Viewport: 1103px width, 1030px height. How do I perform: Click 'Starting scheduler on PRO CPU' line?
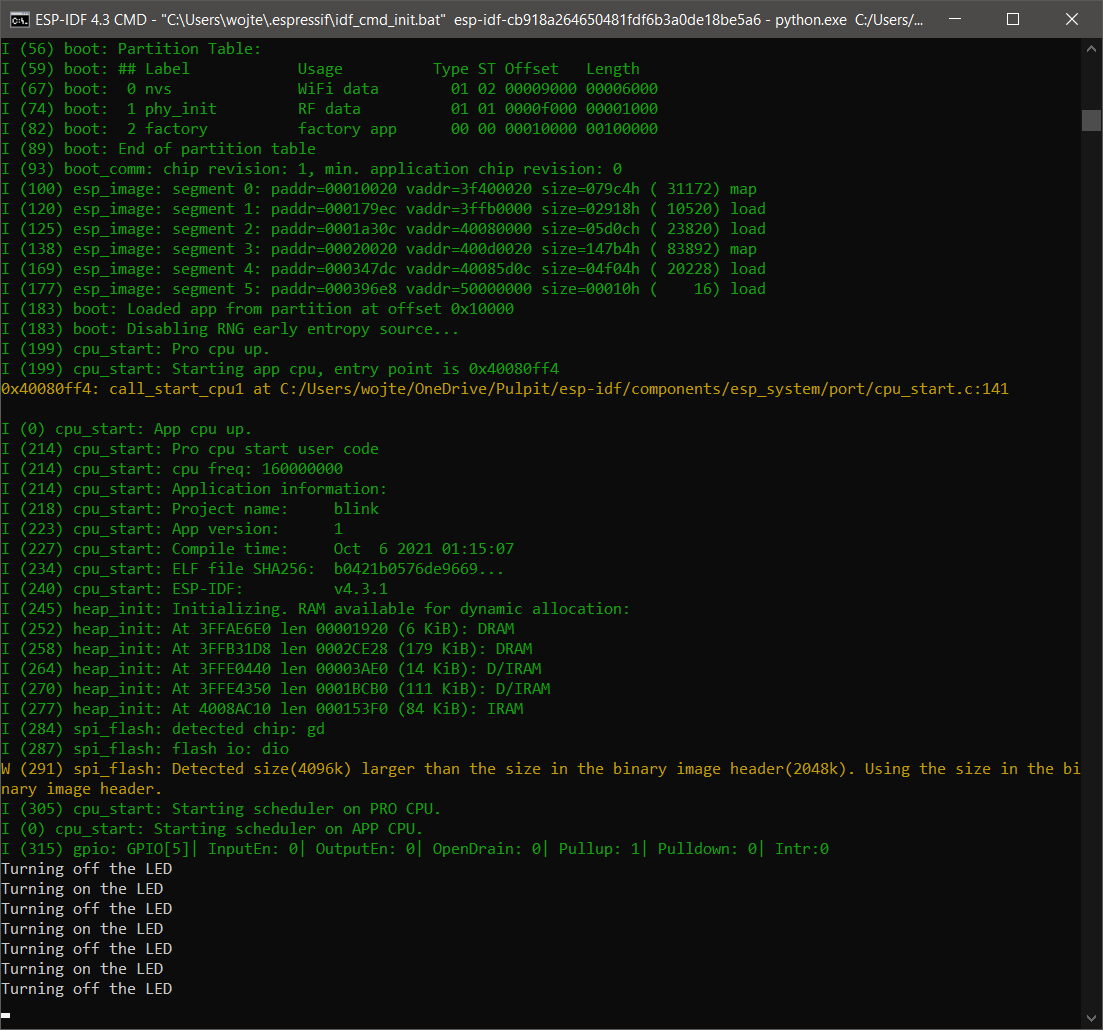tap(221, 809)
